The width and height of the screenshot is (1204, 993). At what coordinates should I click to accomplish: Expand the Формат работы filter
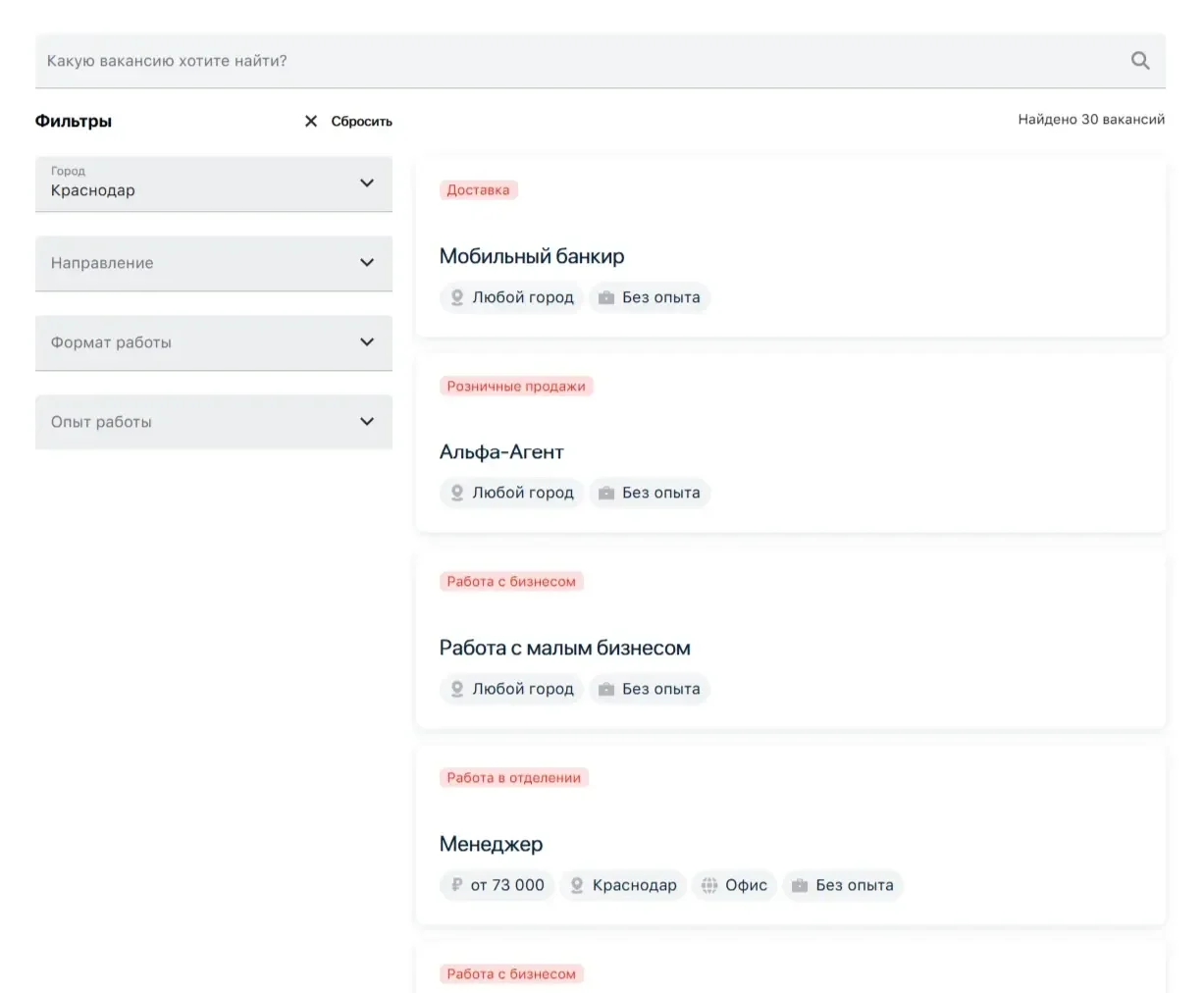click(214, 342)
